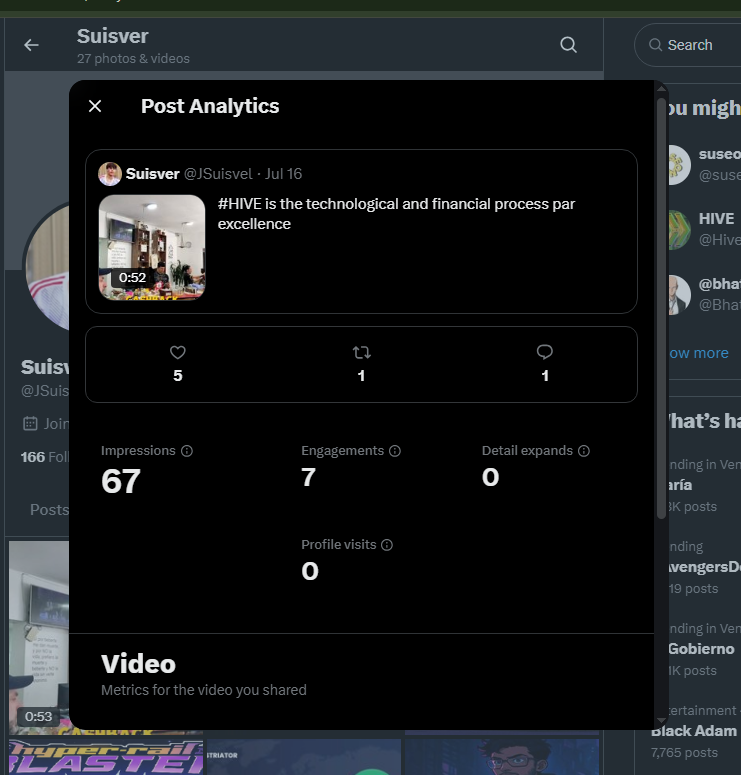Open the Black Adam trending topic

(694, 731)
